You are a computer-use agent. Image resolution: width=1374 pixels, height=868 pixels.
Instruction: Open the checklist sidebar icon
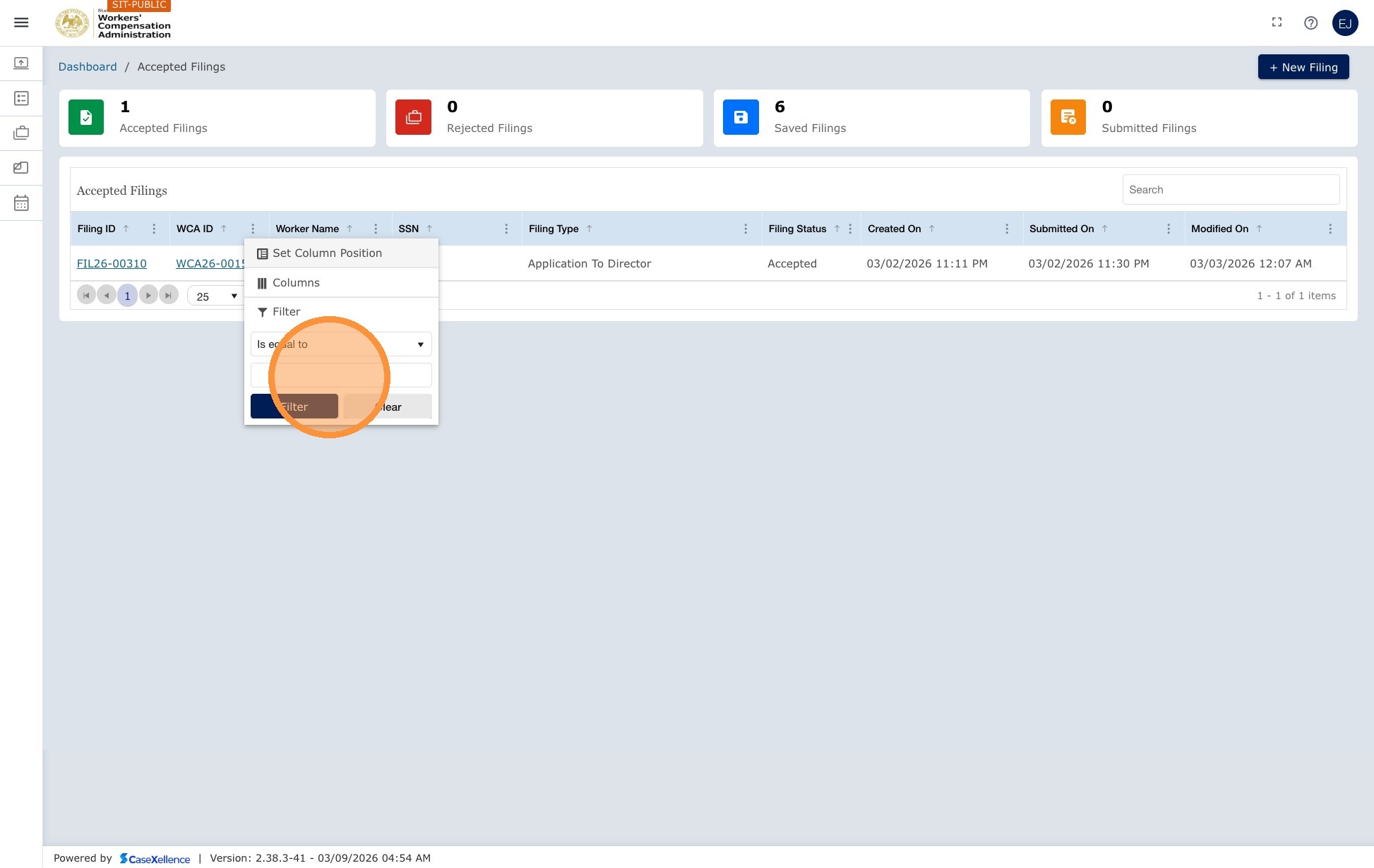point(21,98)
